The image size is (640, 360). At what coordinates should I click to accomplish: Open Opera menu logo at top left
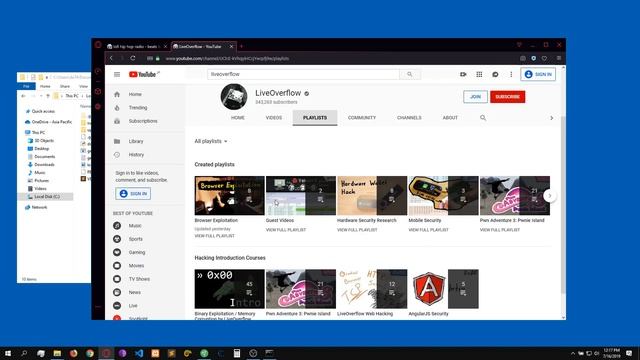click(98, 44)
